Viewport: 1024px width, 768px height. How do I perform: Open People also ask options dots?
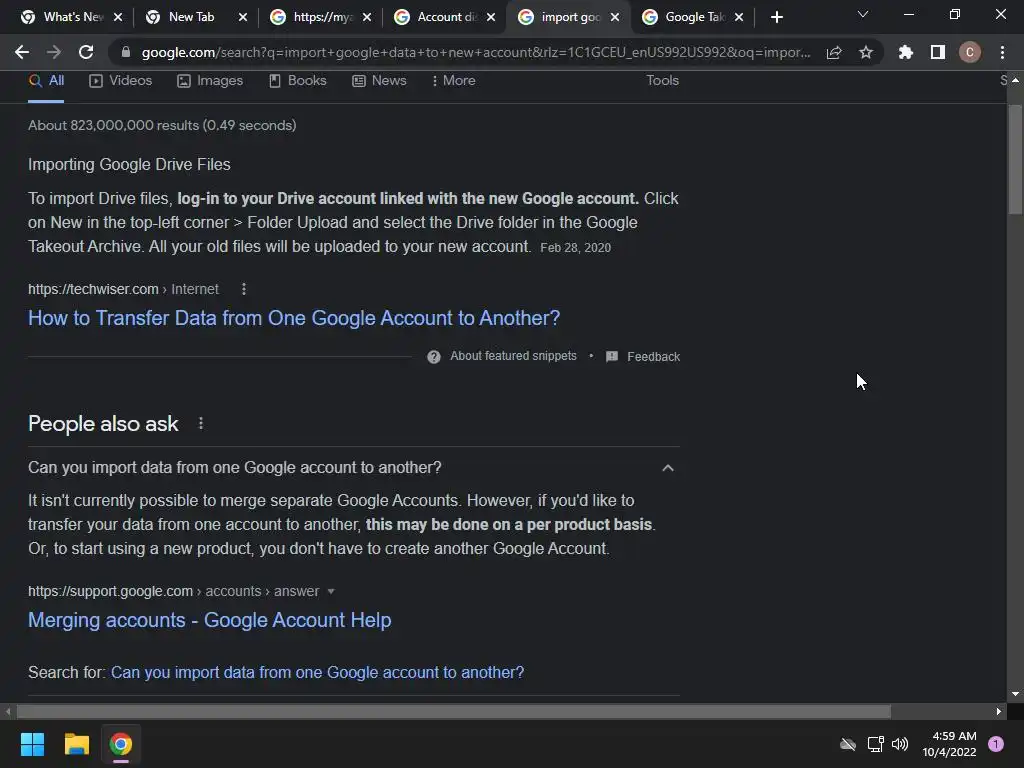tap(200, 424)
